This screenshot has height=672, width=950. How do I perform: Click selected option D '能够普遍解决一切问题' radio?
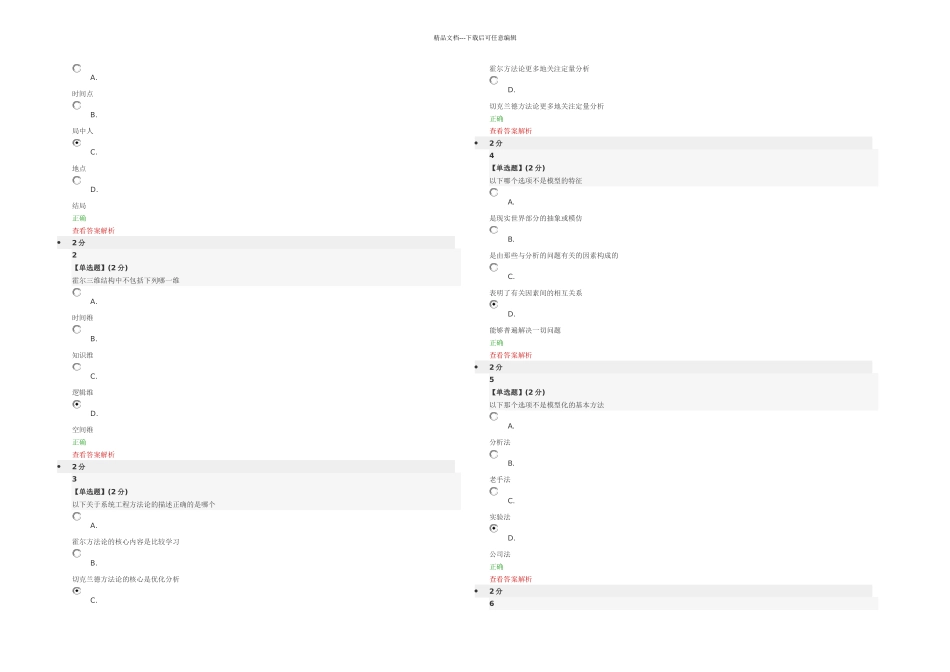(494, 305)
